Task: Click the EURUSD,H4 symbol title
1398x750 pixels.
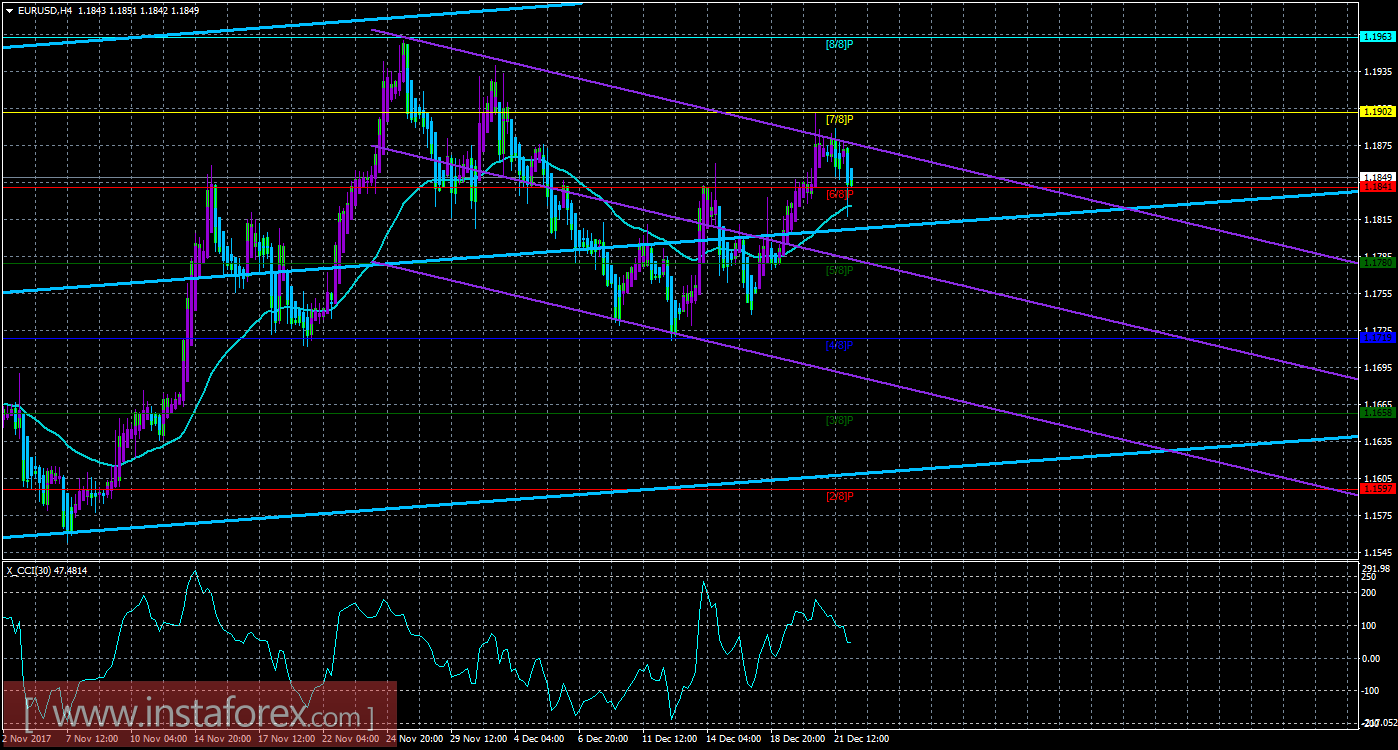Action: [x=44, y=9]
